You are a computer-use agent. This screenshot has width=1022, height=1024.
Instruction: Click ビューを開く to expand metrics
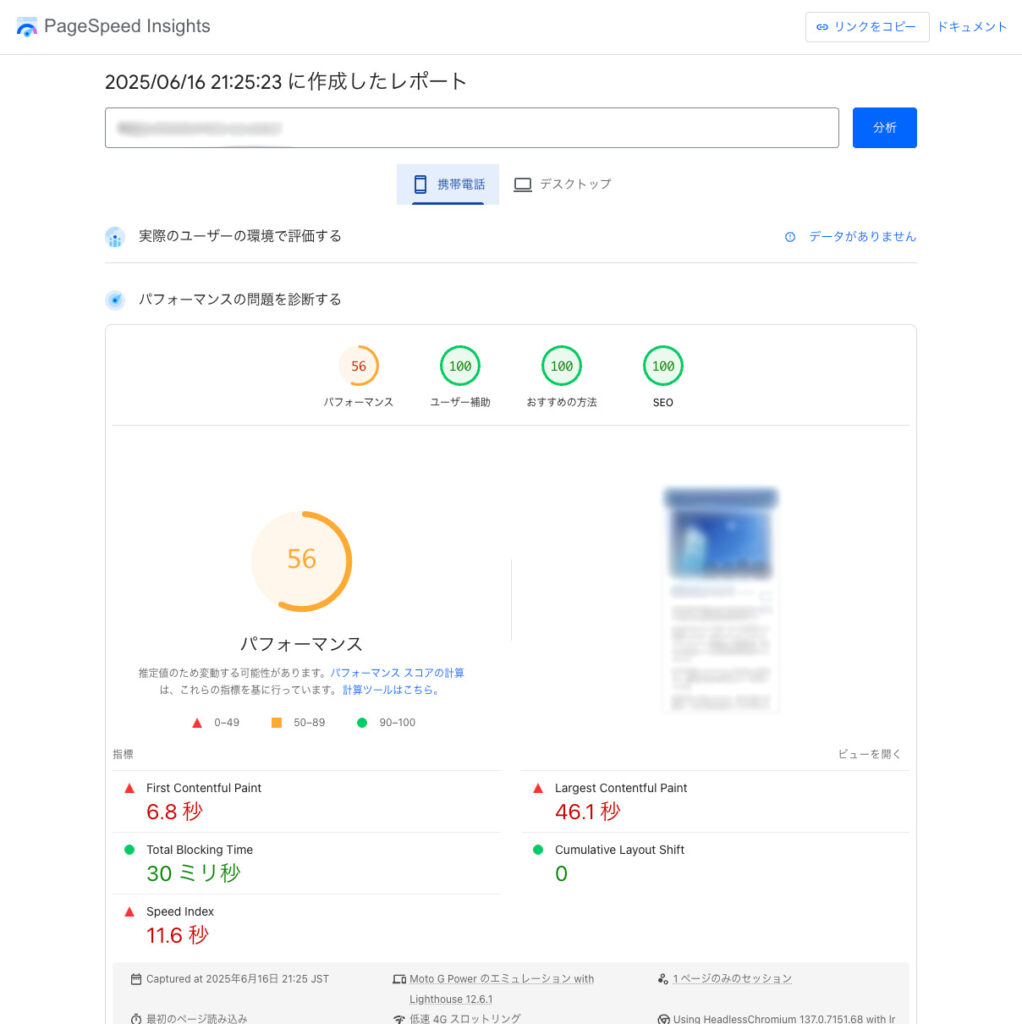click(x=869, y=754)
